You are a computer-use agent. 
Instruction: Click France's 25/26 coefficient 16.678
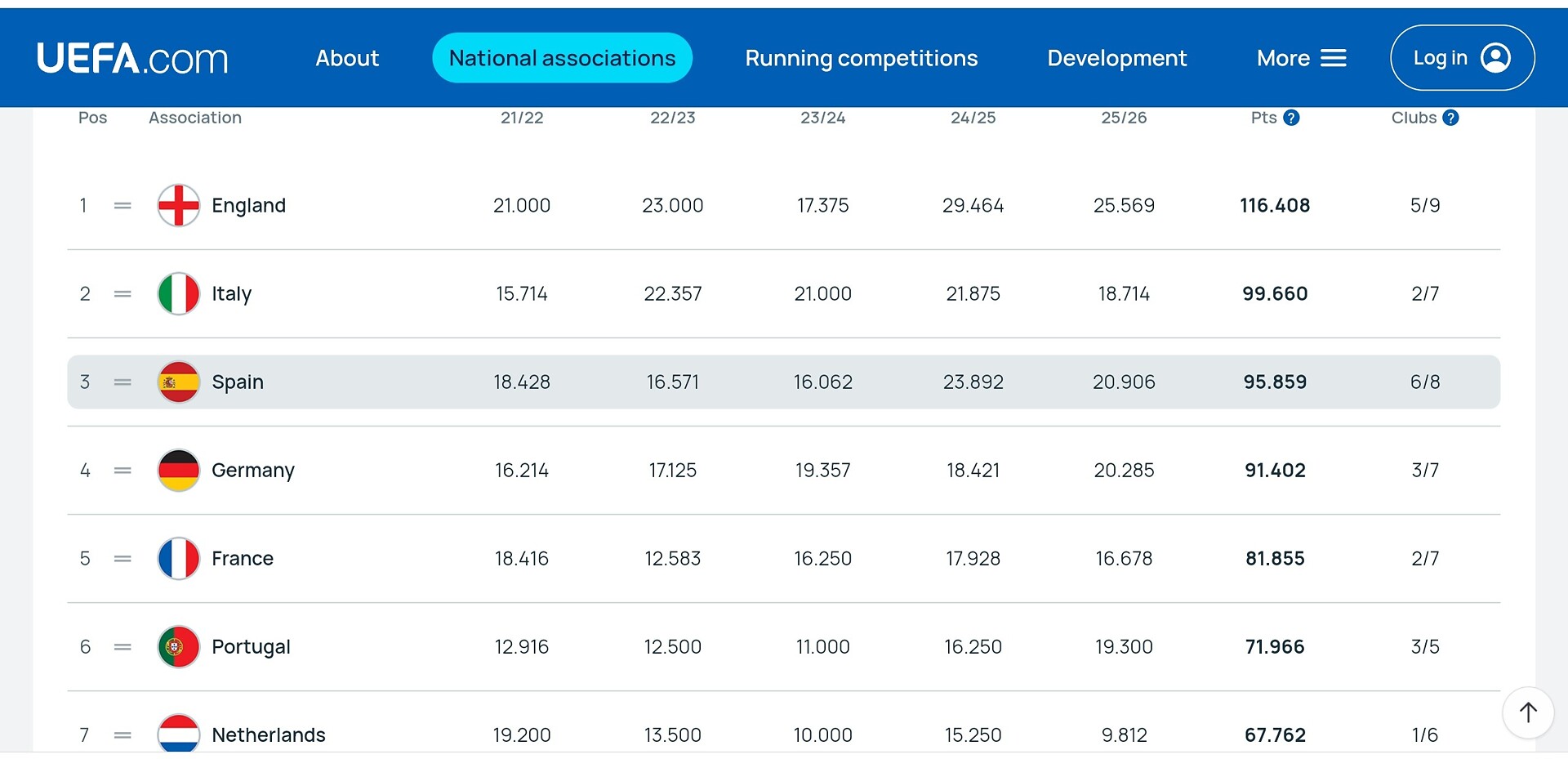click(x=1124, y=558)
